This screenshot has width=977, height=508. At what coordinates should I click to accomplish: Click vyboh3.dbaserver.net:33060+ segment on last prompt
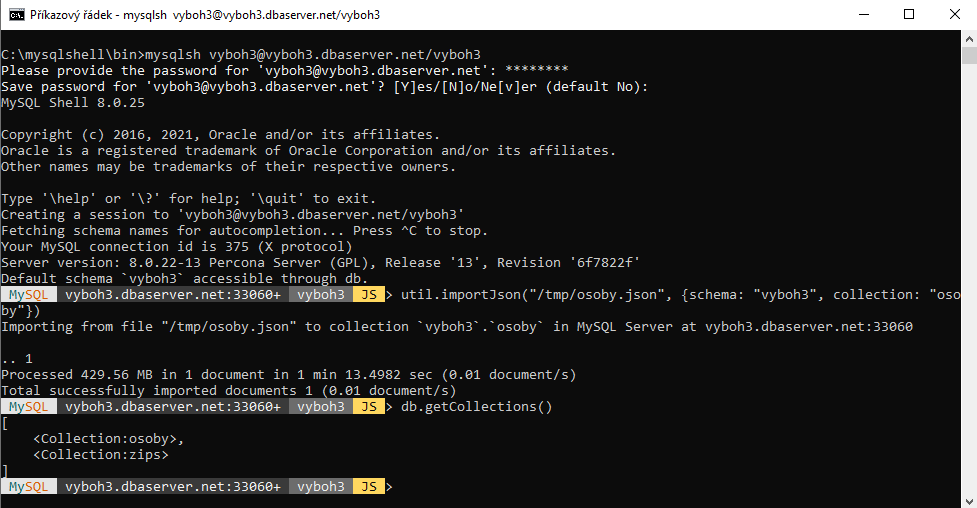(x=173, y=486)
